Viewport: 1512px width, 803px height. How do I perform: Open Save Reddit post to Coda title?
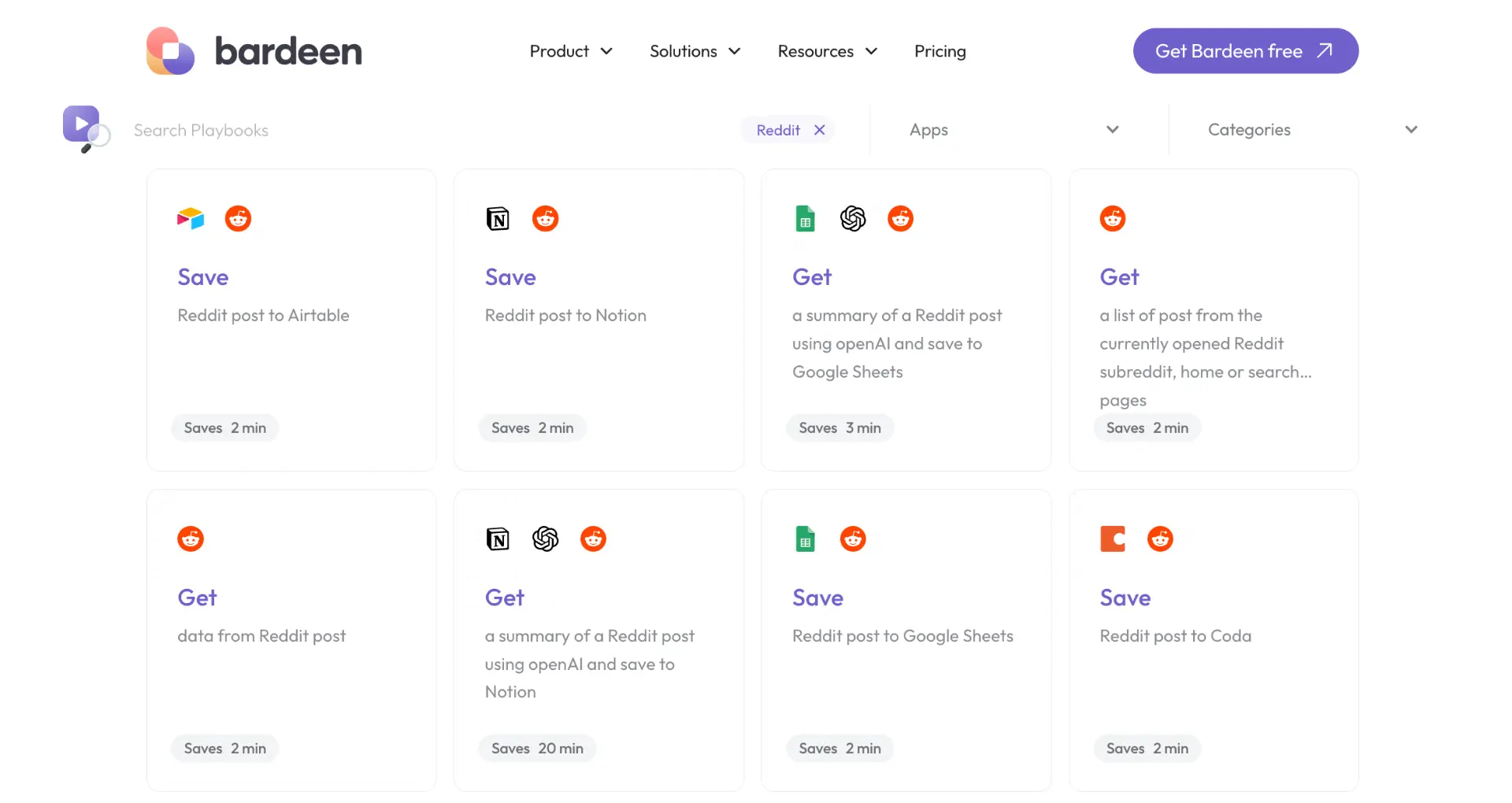click(1125, 598)
